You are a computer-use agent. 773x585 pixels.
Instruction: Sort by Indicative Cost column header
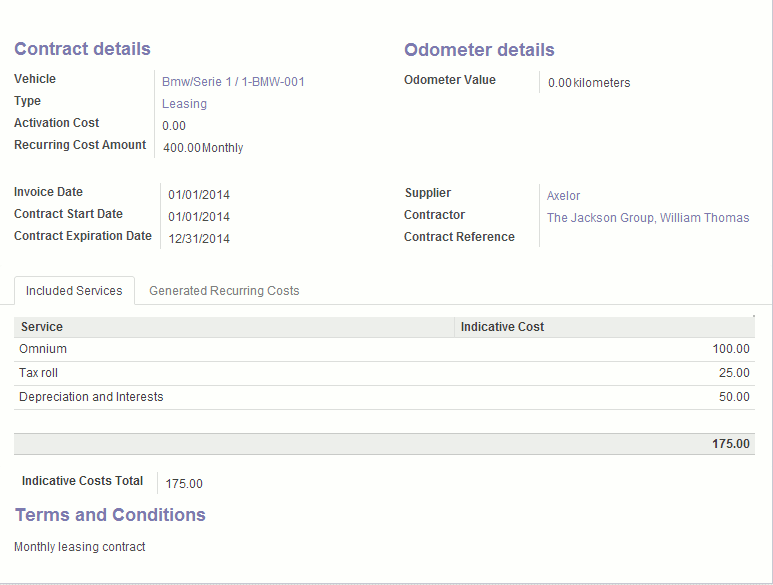(x=502, y=327)
